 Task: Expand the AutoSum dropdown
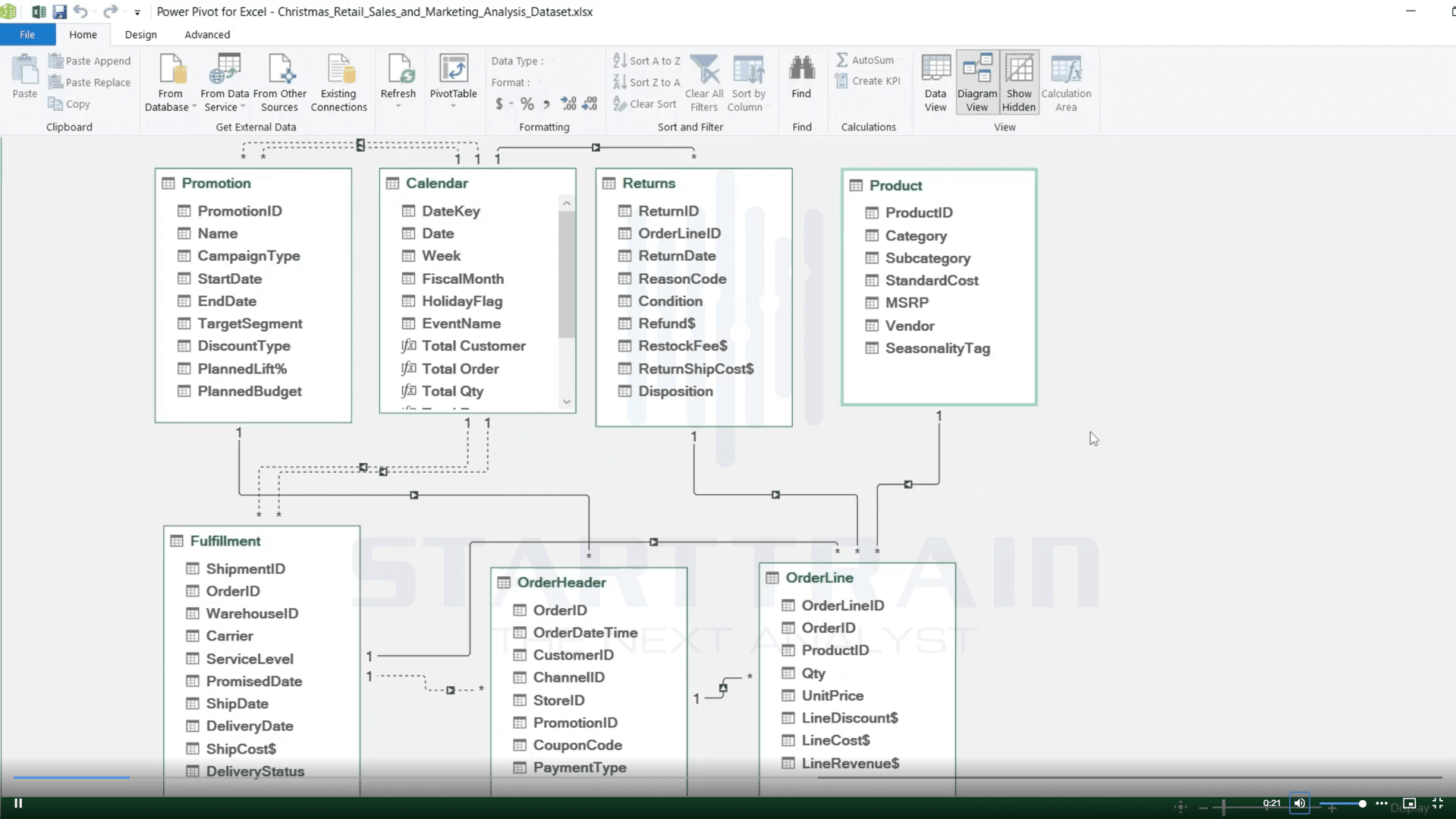[x=901, y=60]
